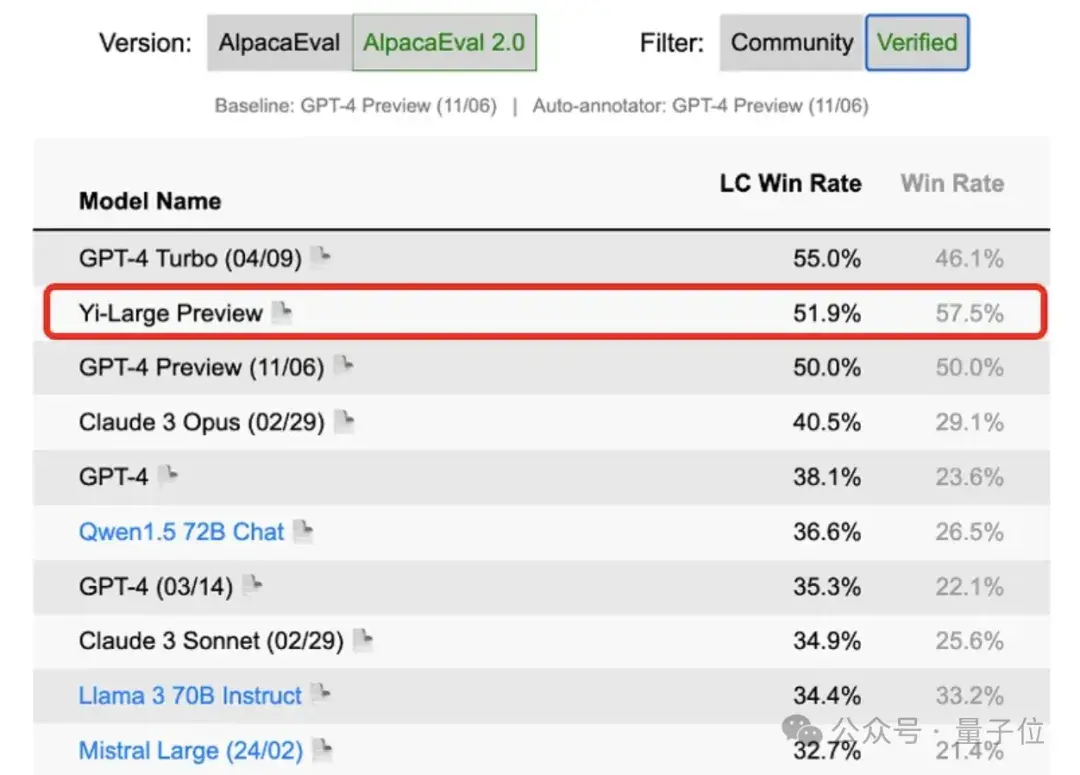The height and width of the screenshot is (775, 1080).
Task: Click document icon next to GPT-4 Turbo (04/09)
Action: pyautogui.click(x=319, y=258)
